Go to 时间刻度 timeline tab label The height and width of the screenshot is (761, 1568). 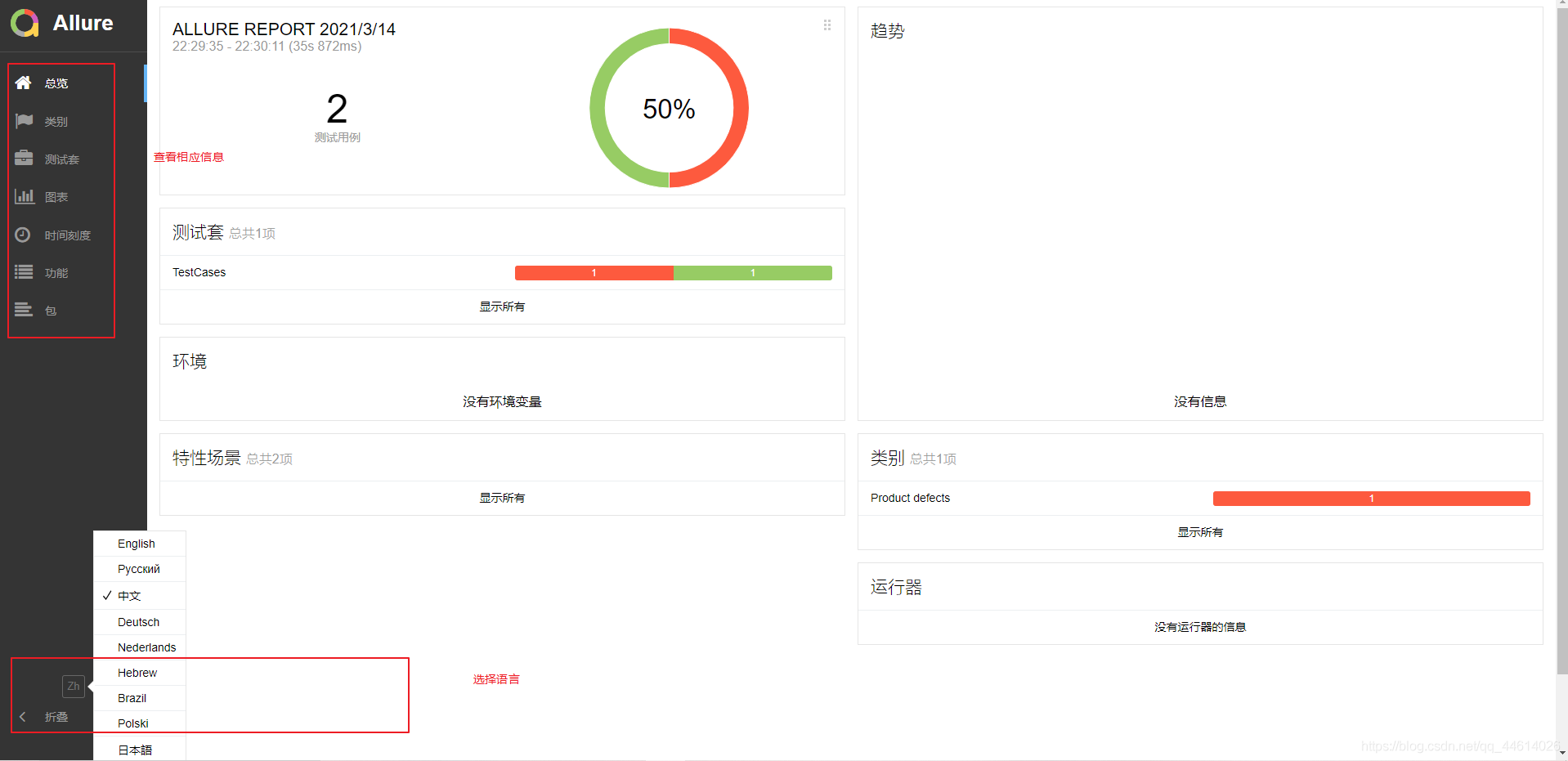[68, 235]
